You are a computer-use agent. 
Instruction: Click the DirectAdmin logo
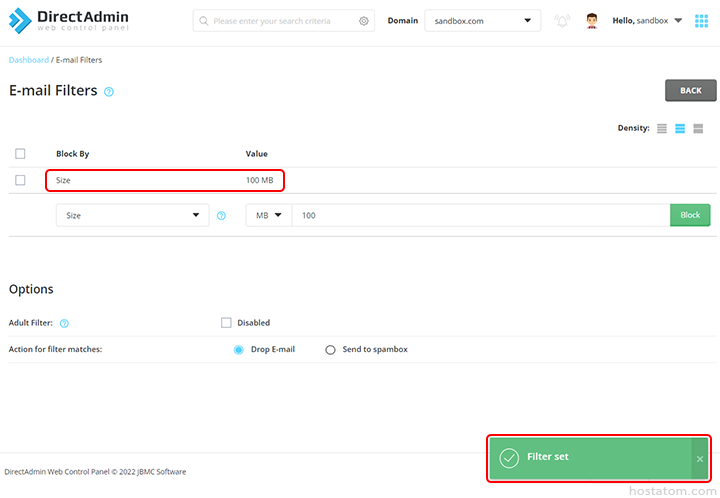66,20
